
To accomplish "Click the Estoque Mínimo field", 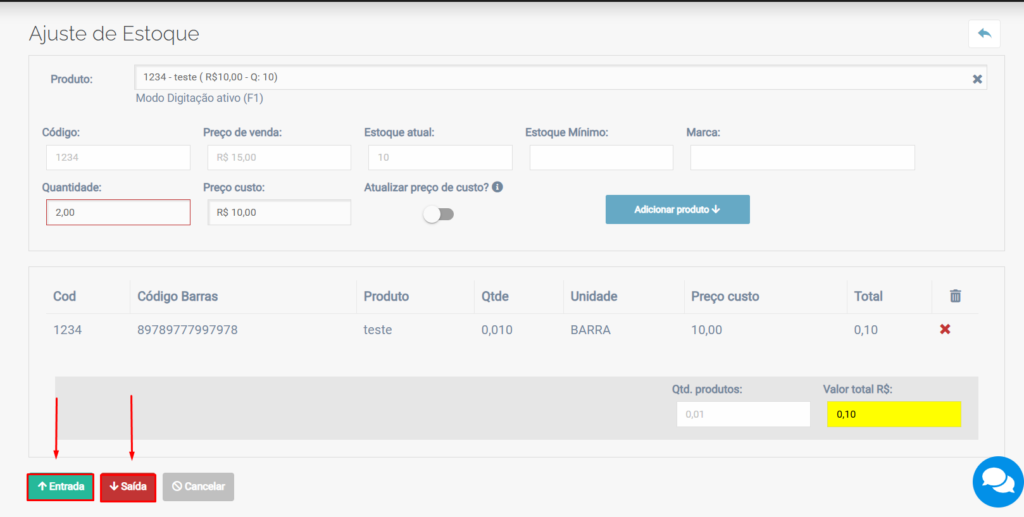I will pyautogui.click(x=601, y=158).
